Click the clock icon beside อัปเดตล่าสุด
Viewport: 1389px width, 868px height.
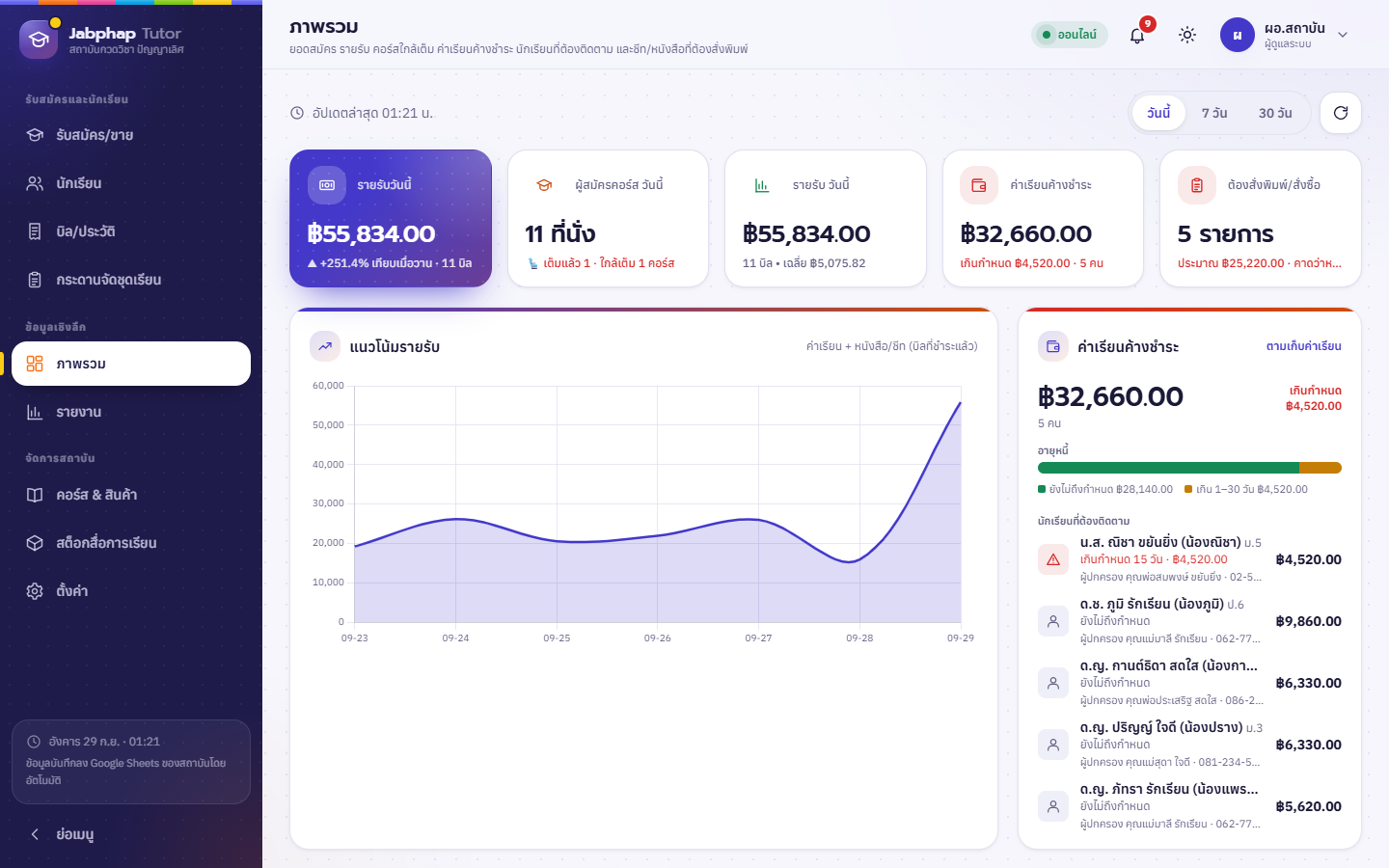pyautogui.click(x=297, y=113)
